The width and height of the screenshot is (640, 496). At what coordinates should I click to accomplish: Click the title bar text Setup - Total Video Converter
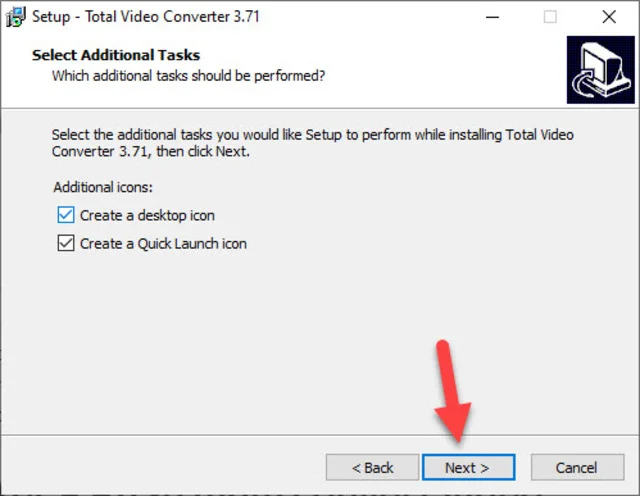coord(146,17)
